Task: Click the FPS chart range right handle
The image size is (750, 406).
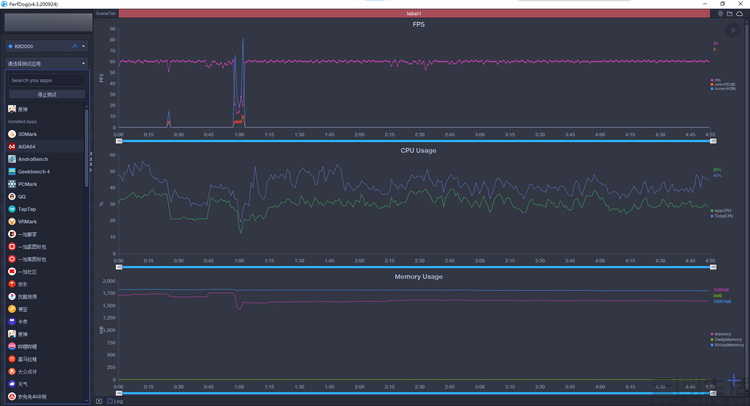Action: [713, 141]
